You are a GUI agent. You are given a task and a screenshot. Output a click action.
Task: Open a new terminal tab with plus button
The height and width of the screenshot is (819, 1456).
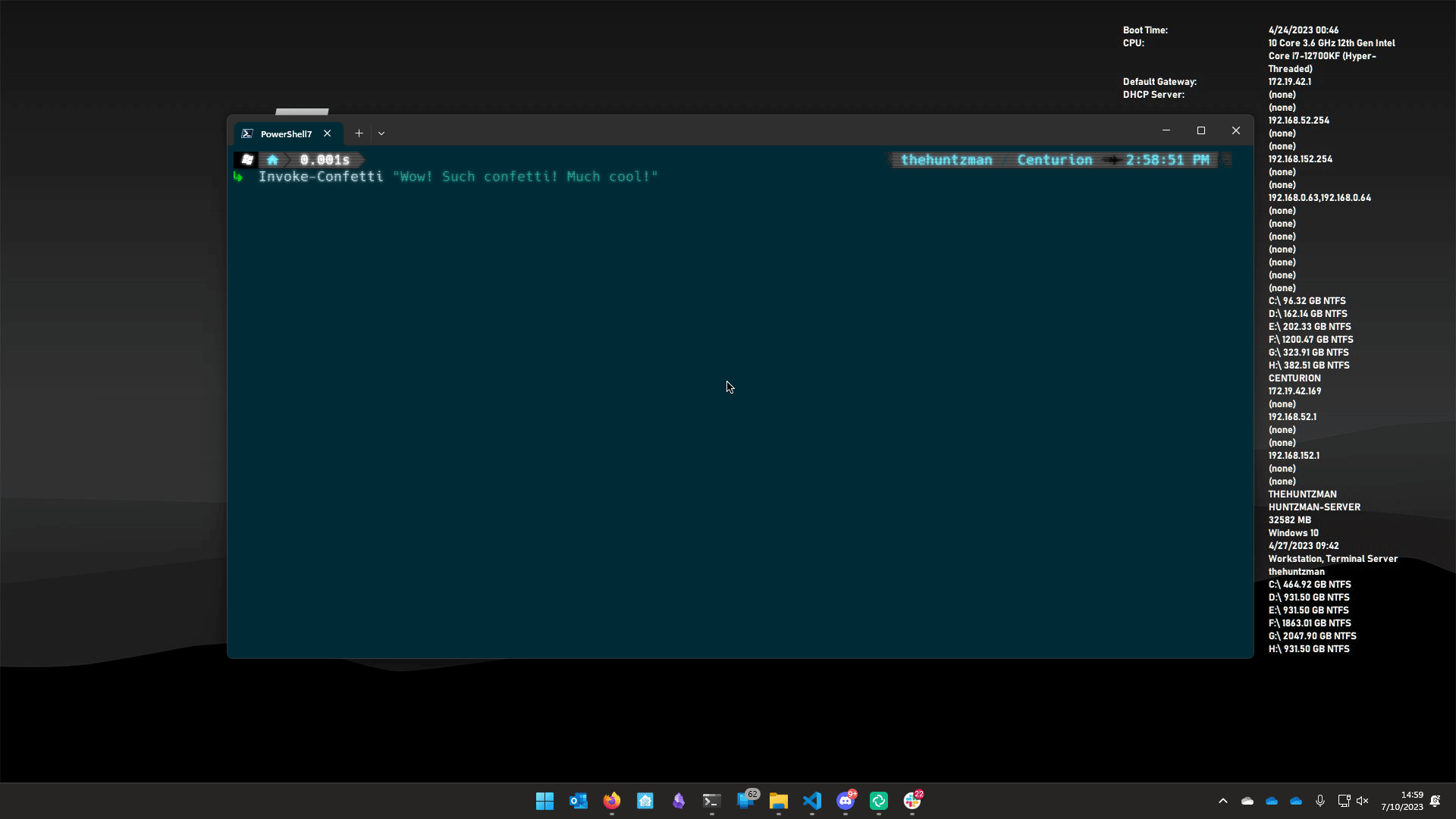tap(359, 133)
